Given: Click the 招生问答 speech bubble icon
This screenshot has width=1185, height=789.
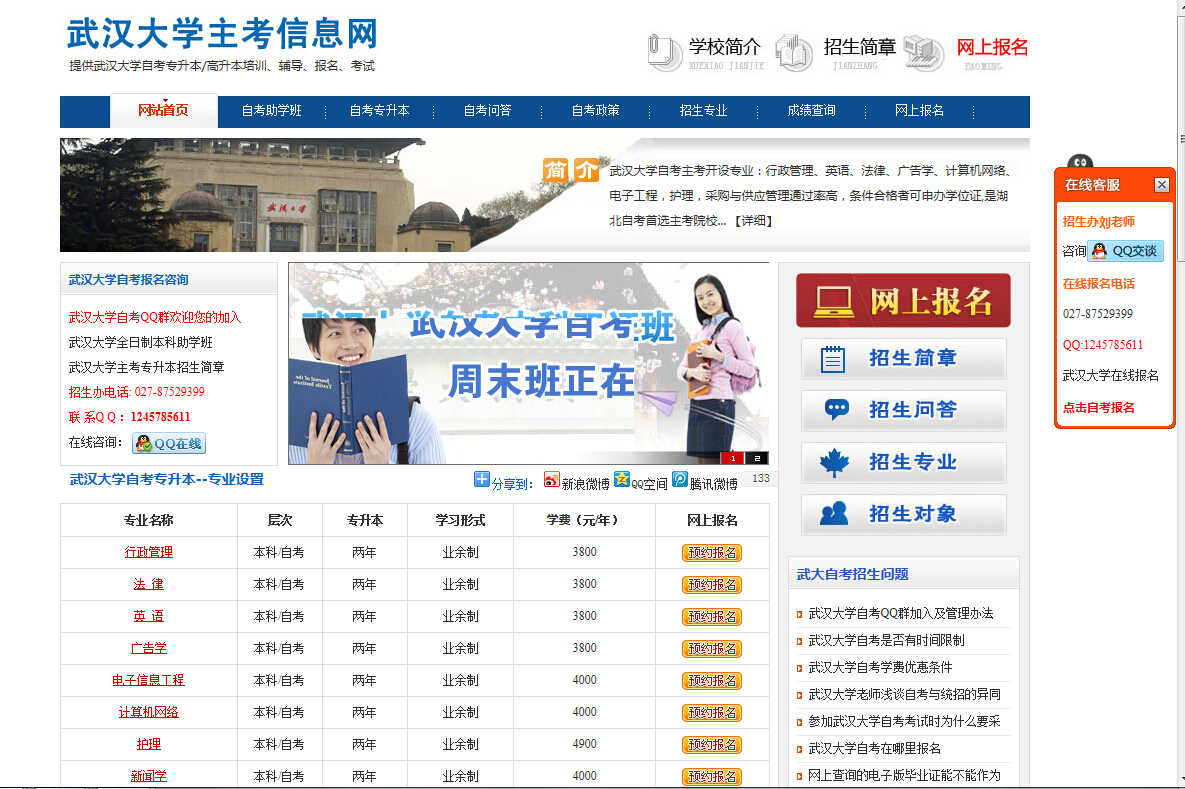Looking at the screenshot, I should (x=837, y=410).
